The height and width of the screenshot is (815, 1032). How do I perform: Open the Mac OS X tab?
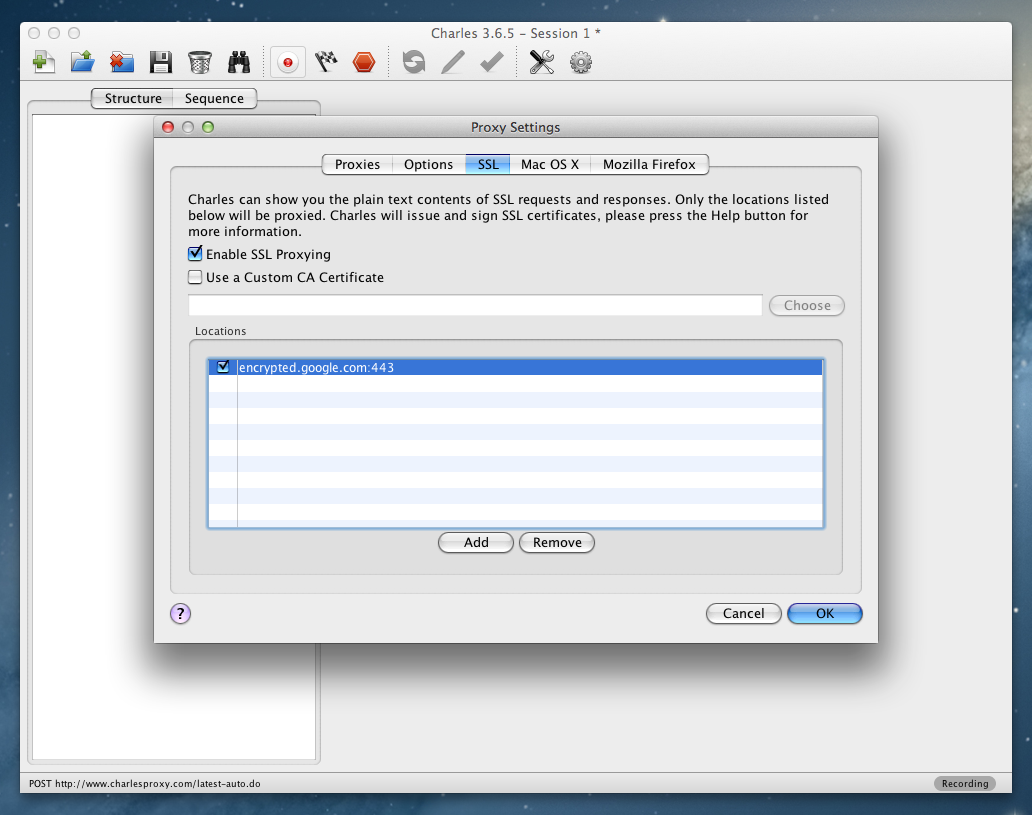(550, 165)
